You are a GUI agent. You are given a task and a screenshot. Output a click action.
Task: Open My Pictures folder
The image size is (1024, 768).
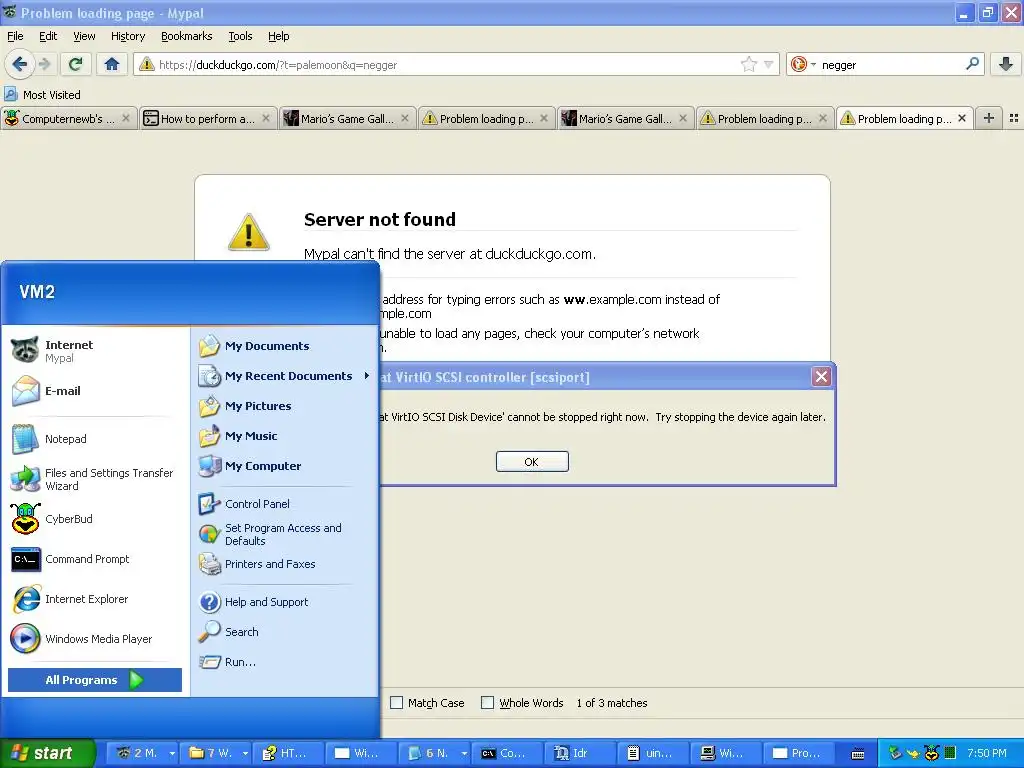tap(258, 406)
